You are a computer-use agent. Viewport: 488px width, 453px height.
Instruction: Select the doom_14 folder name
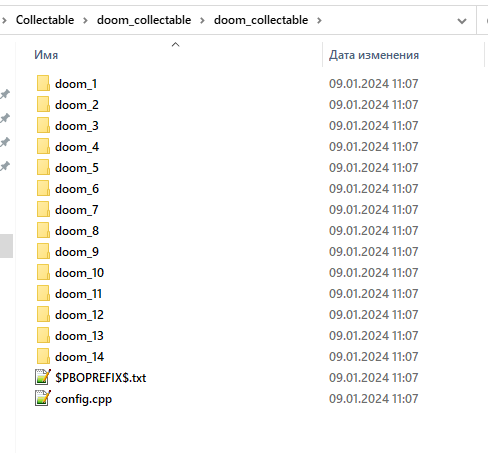[x=80, y=357]
